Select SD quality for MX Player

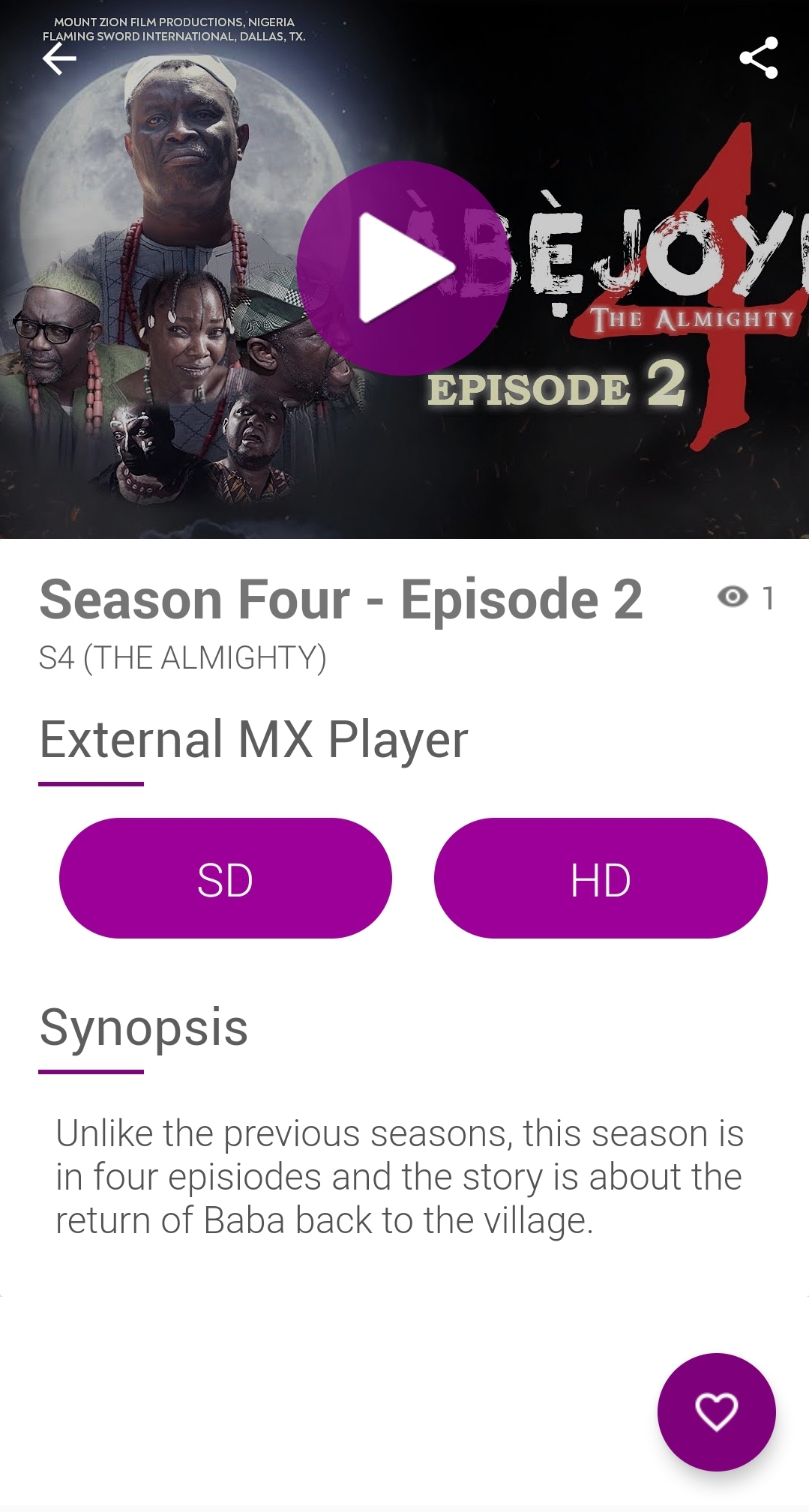[x=225, y=878]
